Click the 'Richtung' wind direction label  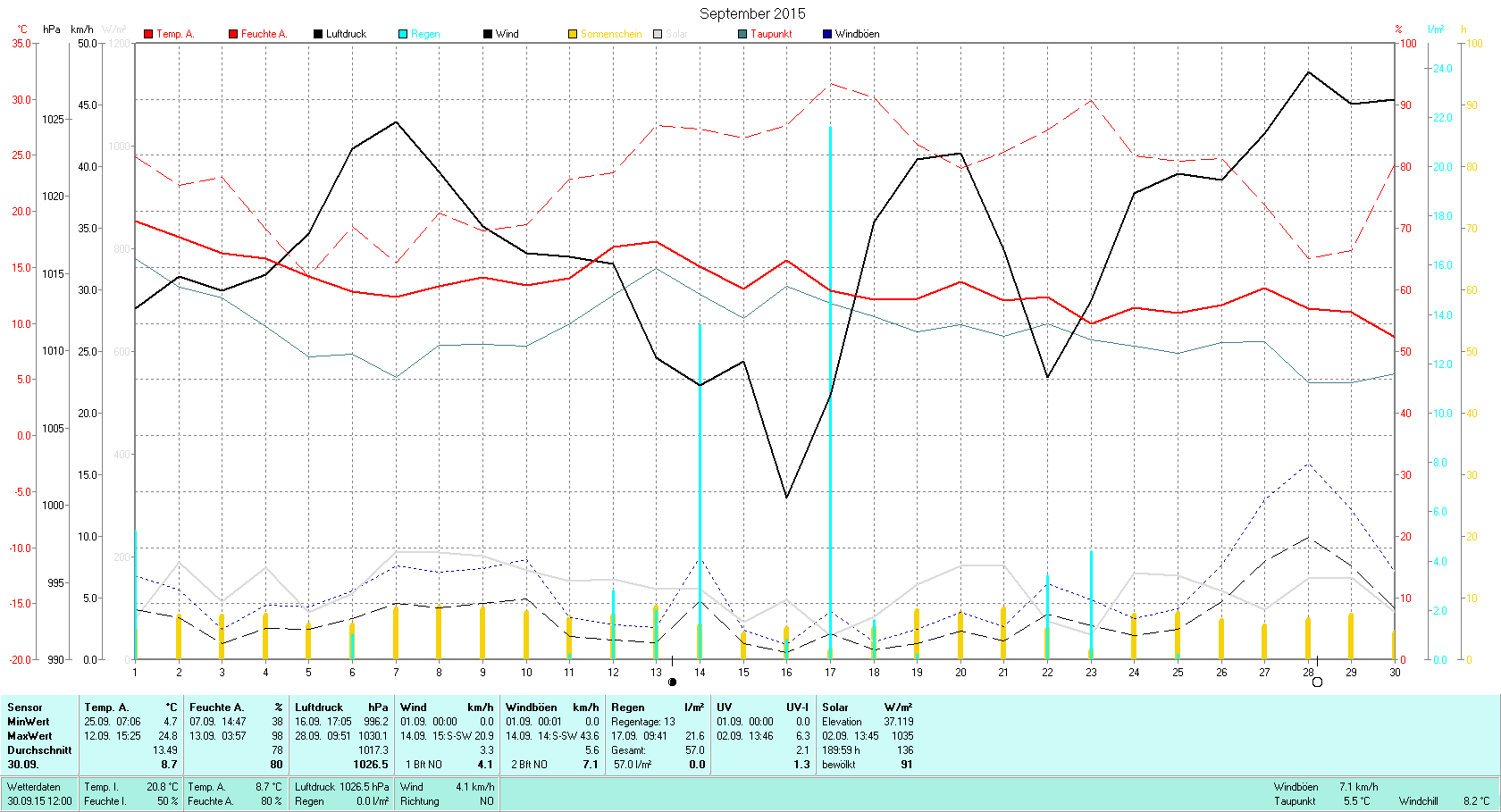click(x=420, y=801)
